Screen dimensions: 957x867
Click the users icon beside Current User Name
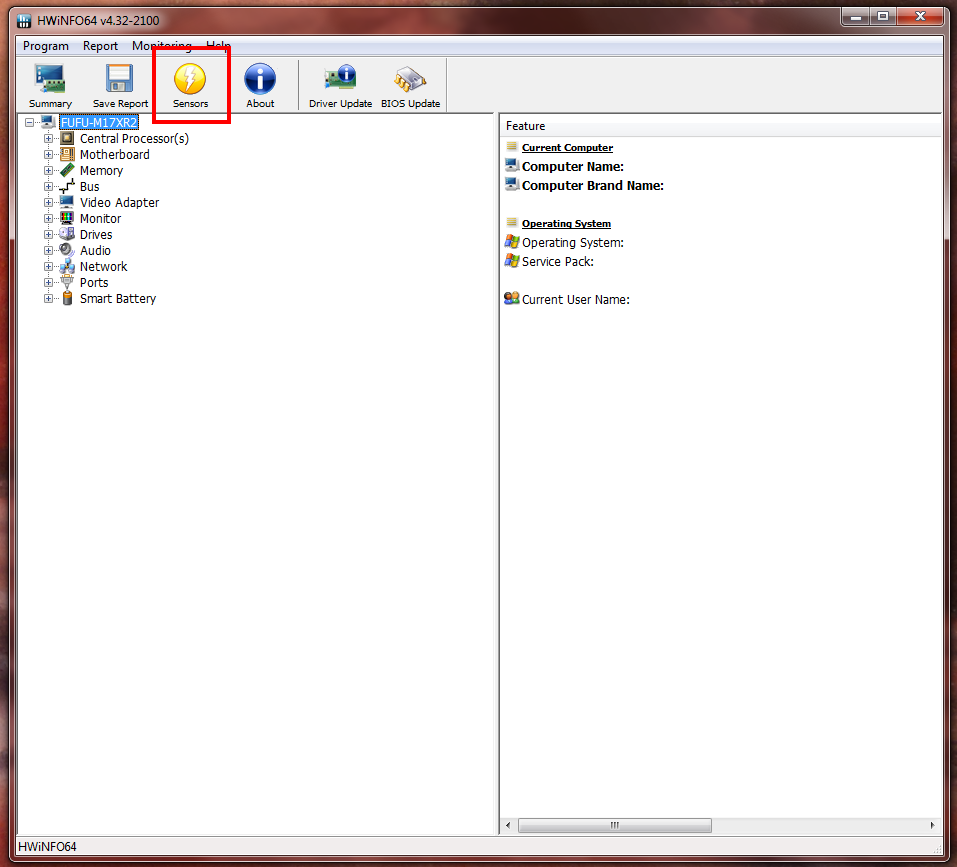511,298
